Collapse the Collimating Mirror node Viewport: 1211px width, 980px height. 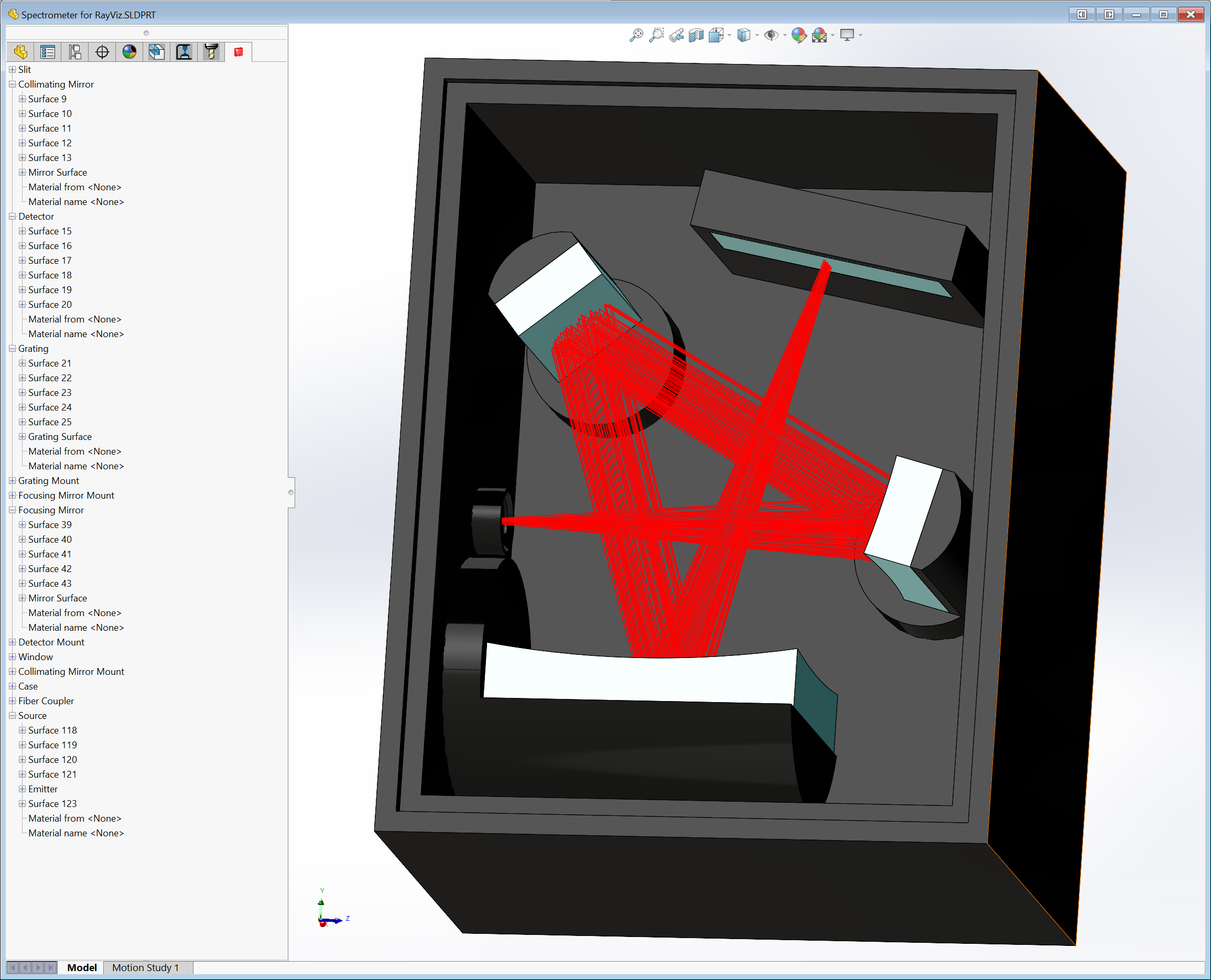[x=13, y=84]
